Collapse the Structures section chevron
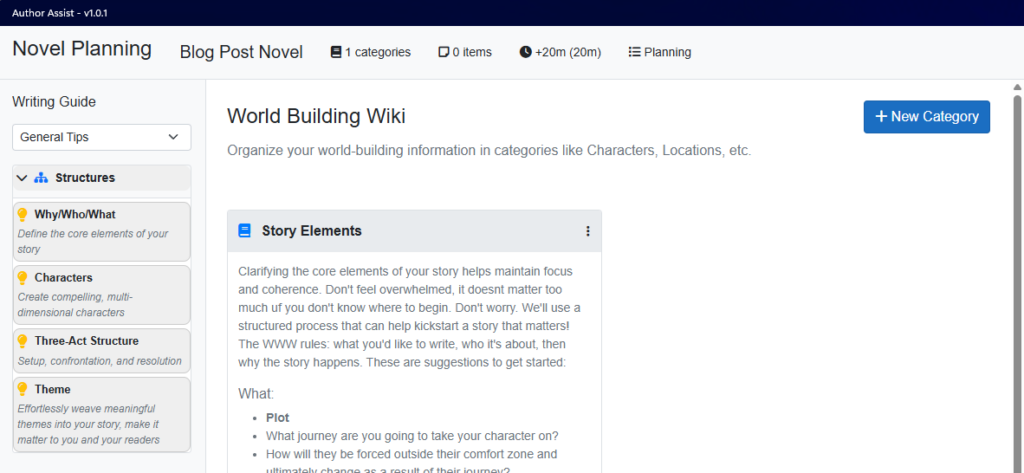 [22, 178]
